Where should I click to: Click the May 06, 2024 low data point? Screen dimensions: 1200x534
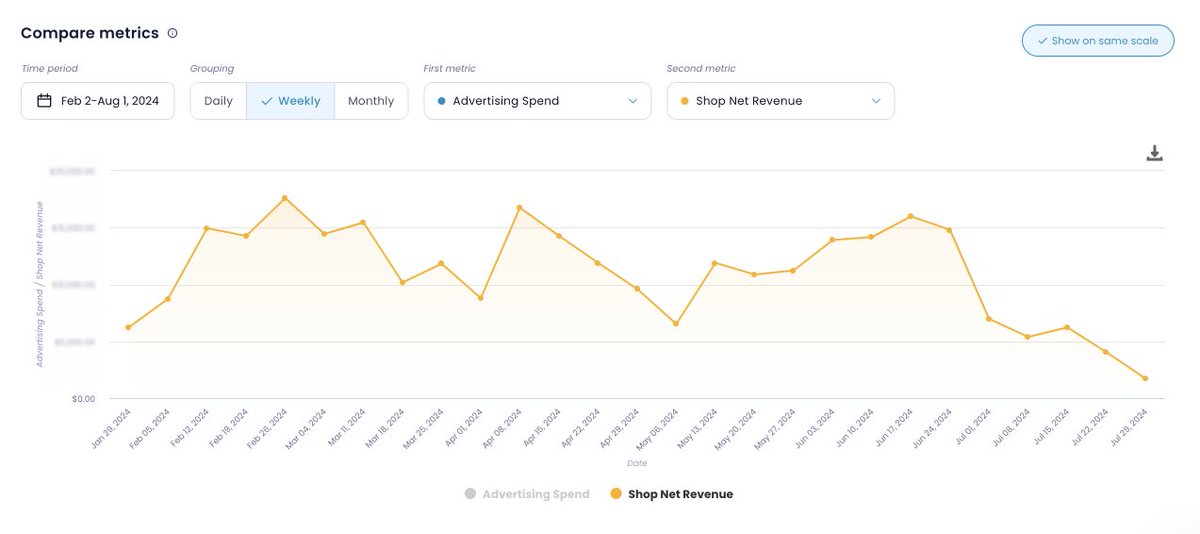point(676,324)
